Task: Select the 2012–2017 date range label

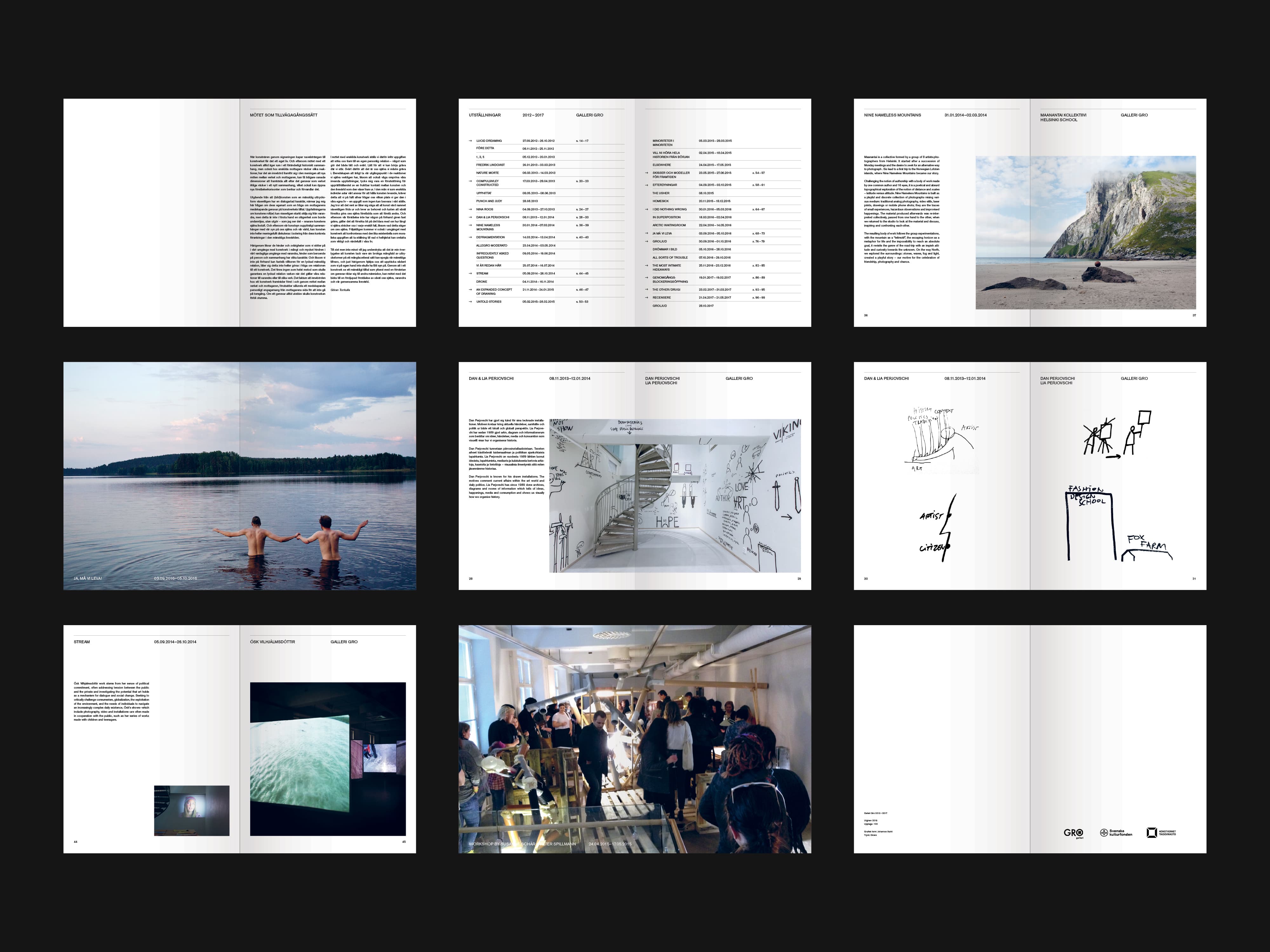Action: pos(533,115)
